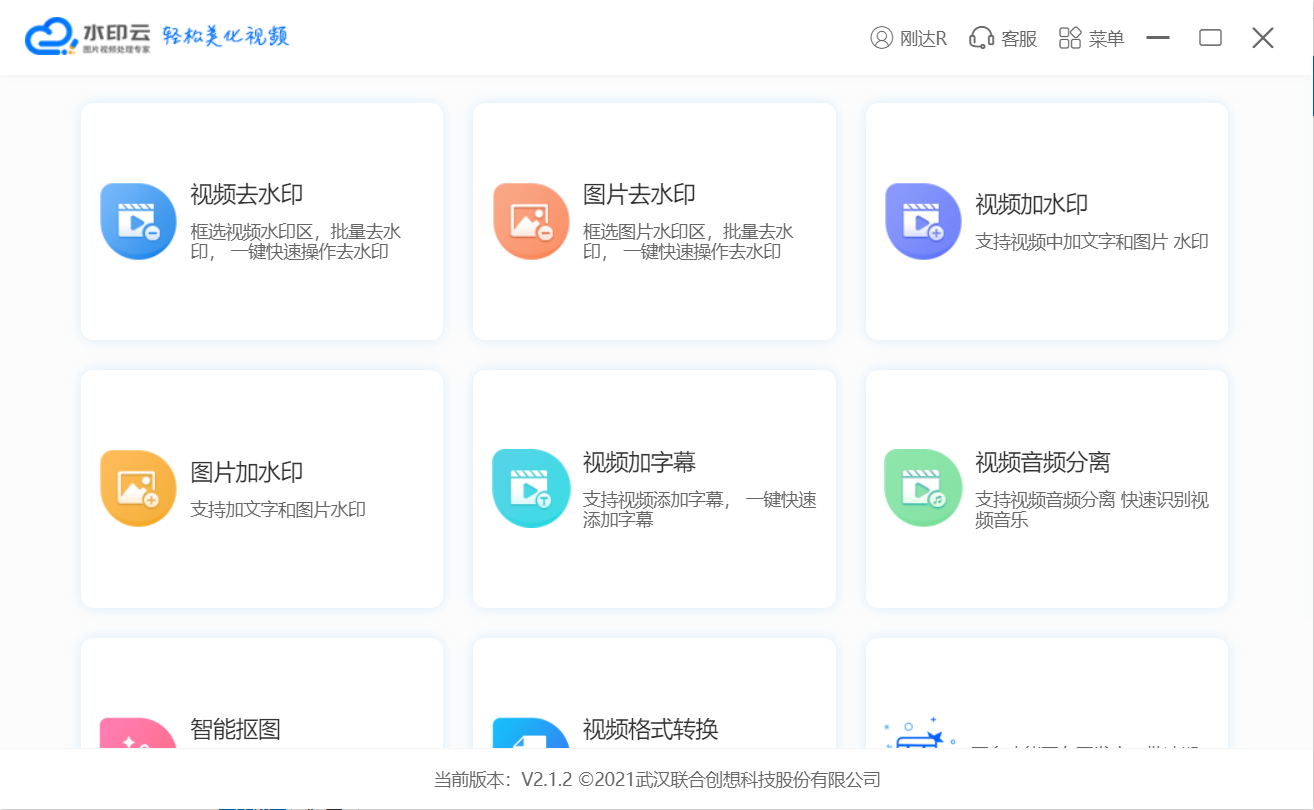
Task: Select the 视频加水印 title text
Action: click(1031, 205)
